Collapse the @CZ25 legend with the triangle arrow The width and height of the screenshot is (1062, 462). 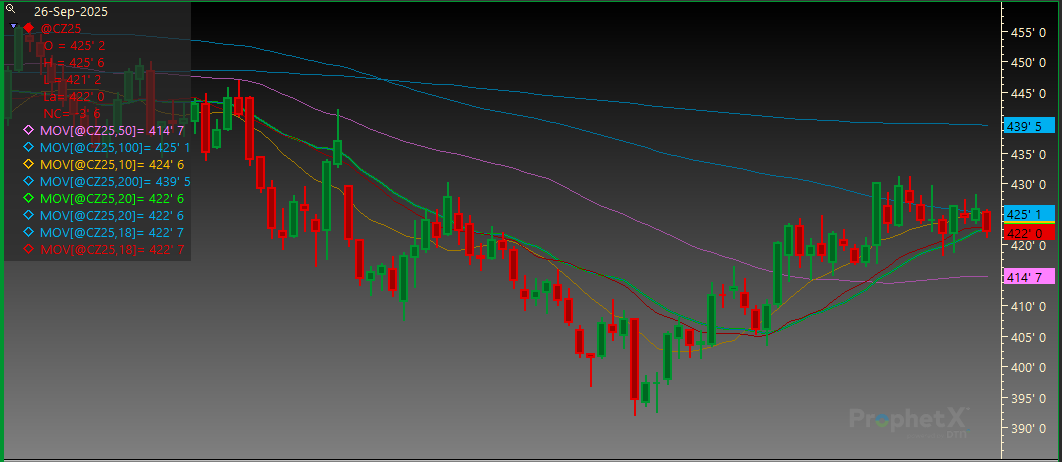[x=13, y=27]
